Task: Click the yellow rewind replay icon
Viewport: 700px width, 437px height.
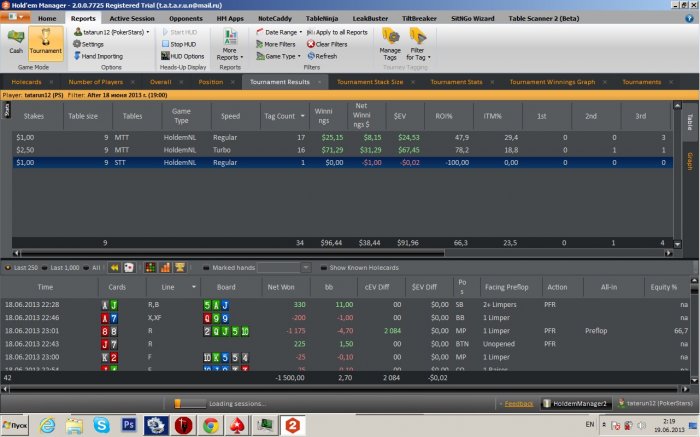Action: (x=114, y=267)
